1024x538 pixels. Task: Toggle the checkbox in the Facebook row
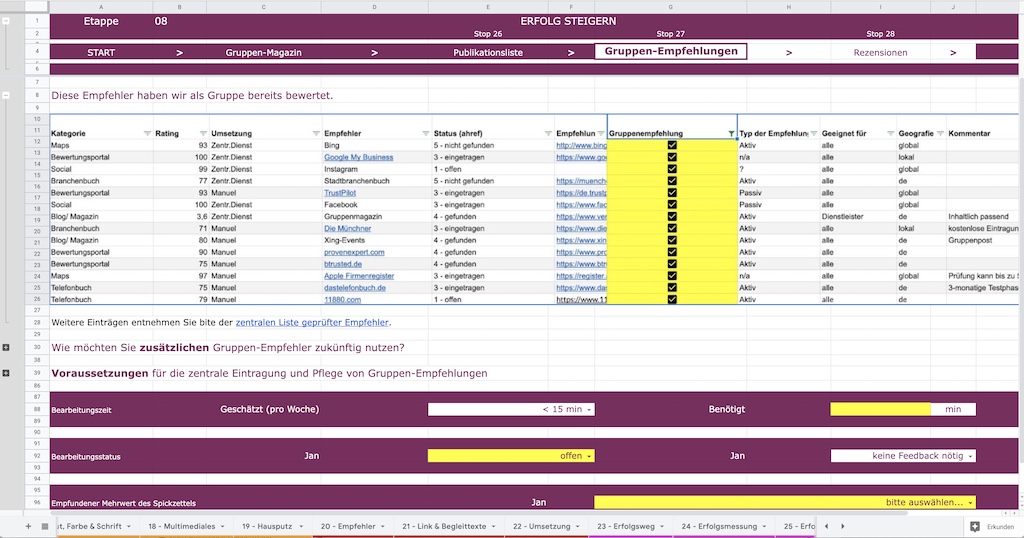pyautogui.click(x=672, y=204)
